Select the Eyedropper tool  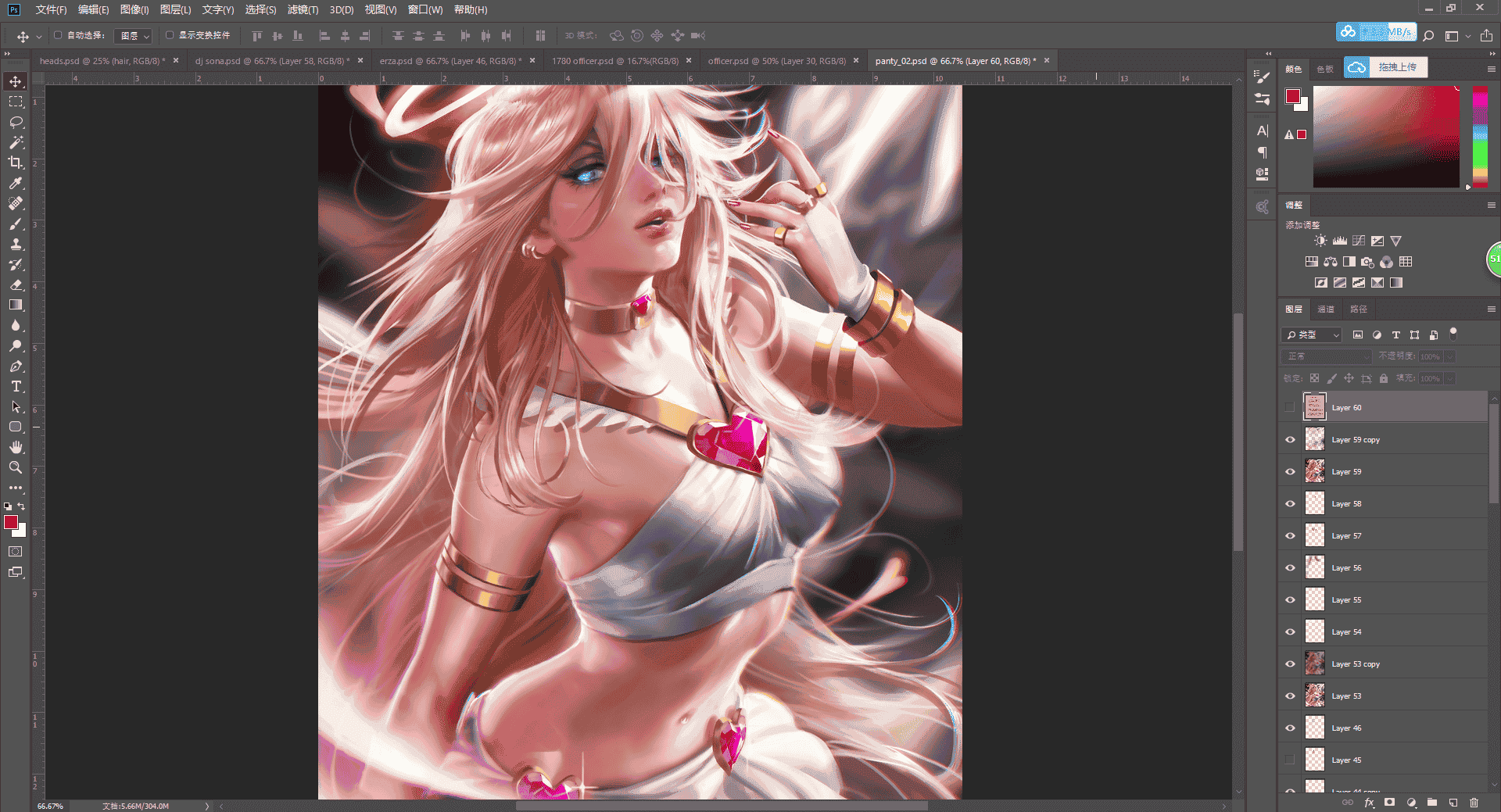click(x=16, y=183)
